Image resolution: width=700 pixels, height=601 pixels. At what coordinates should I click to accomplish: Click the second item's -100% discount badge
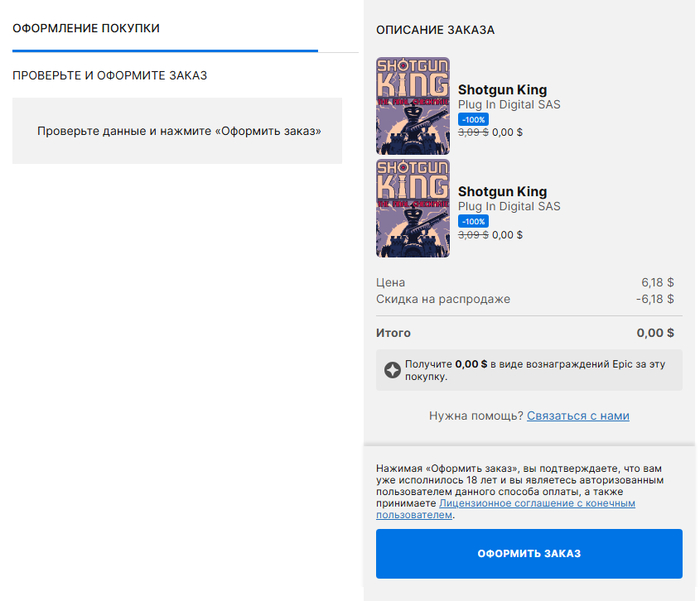[474, 221]
